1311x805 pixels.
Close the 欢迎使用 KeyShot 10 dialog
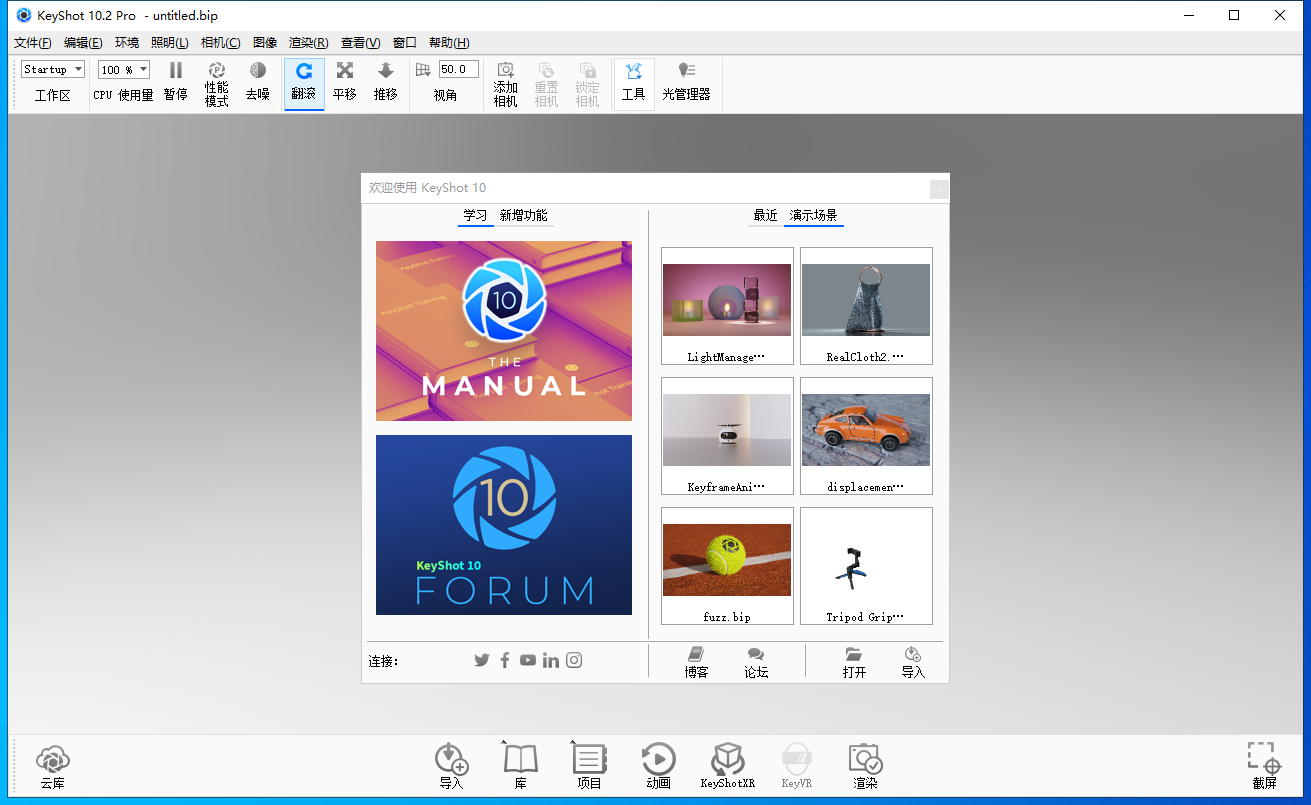(x=938, y=188)
